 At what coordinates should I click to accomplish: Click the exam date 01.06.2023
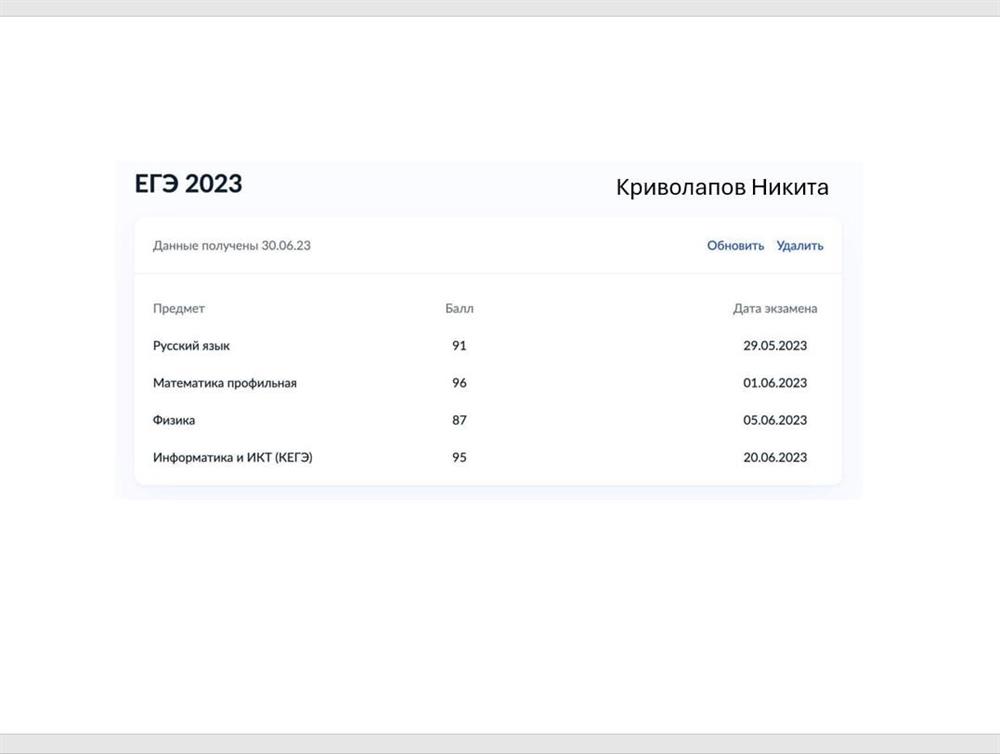[x=775, y=383]
